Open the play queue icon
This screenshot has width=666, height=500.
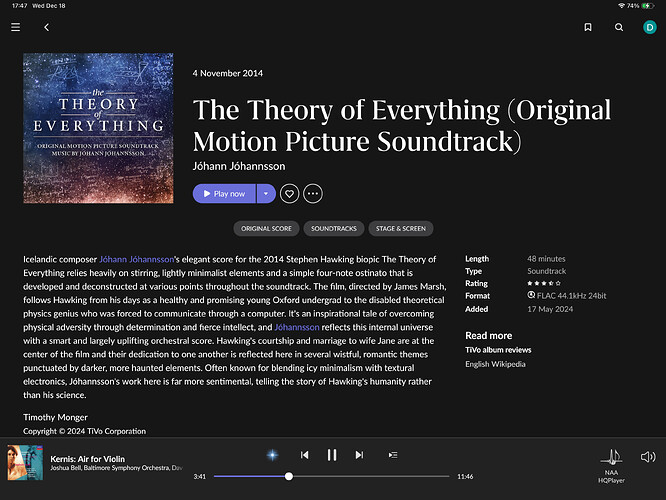tap(393, 455)
